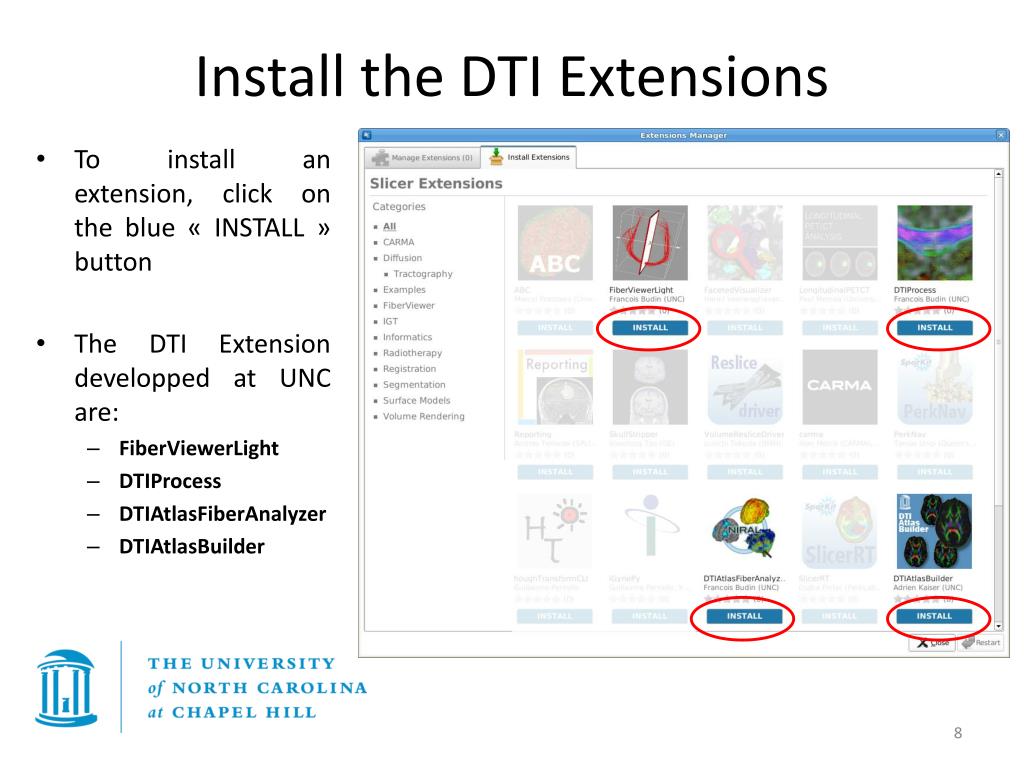Select the Tractography subcategory
The width and height of the screenshot is (1024, 768).
[x=423, y=274]
